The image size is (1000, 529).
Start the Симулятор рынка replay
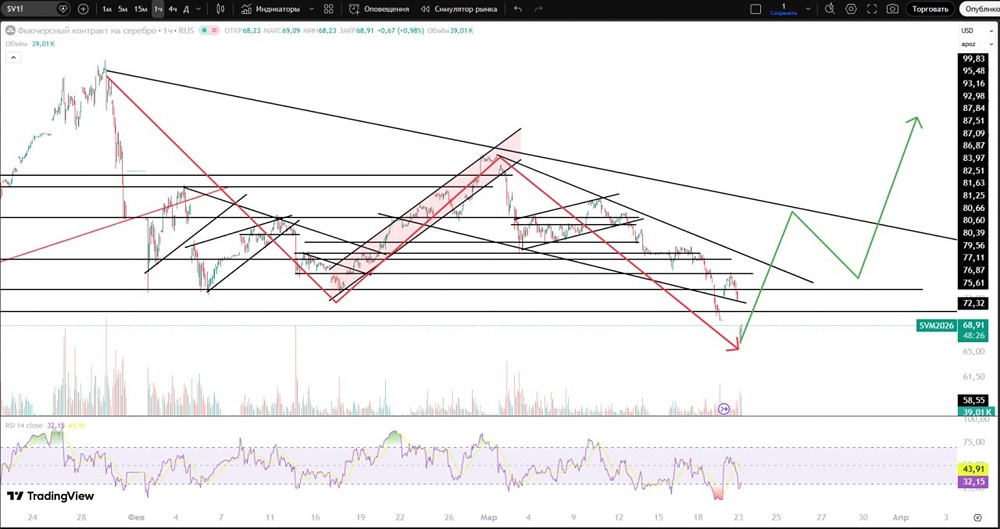tap(459, 9)
